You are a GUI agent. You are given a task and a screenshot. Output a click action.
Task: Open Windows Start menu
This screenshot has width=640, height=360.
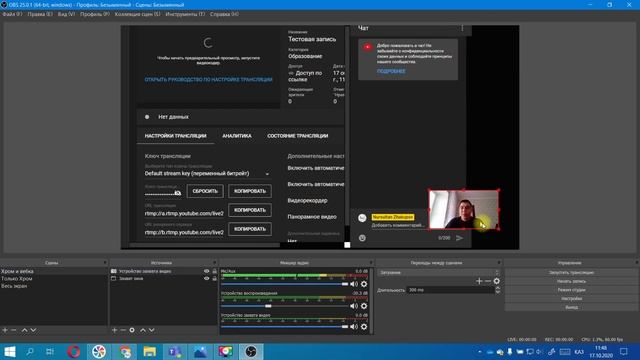click(x=9, y=351)
